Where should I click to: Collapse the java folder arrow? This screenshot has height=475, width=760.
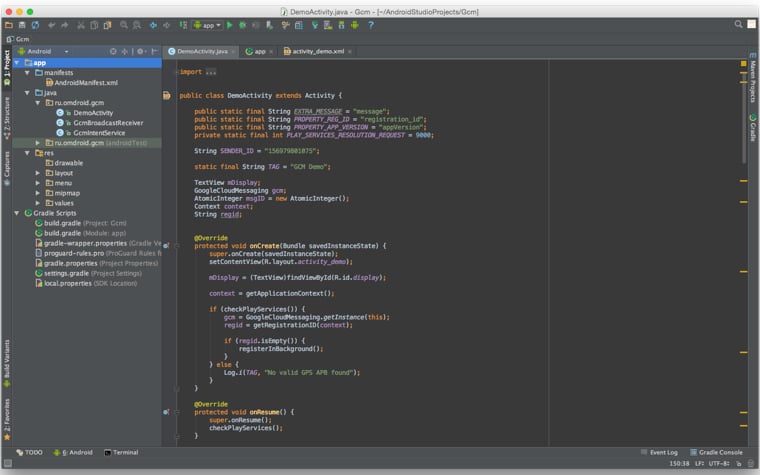pyautogui.click(x=28, y=93)
